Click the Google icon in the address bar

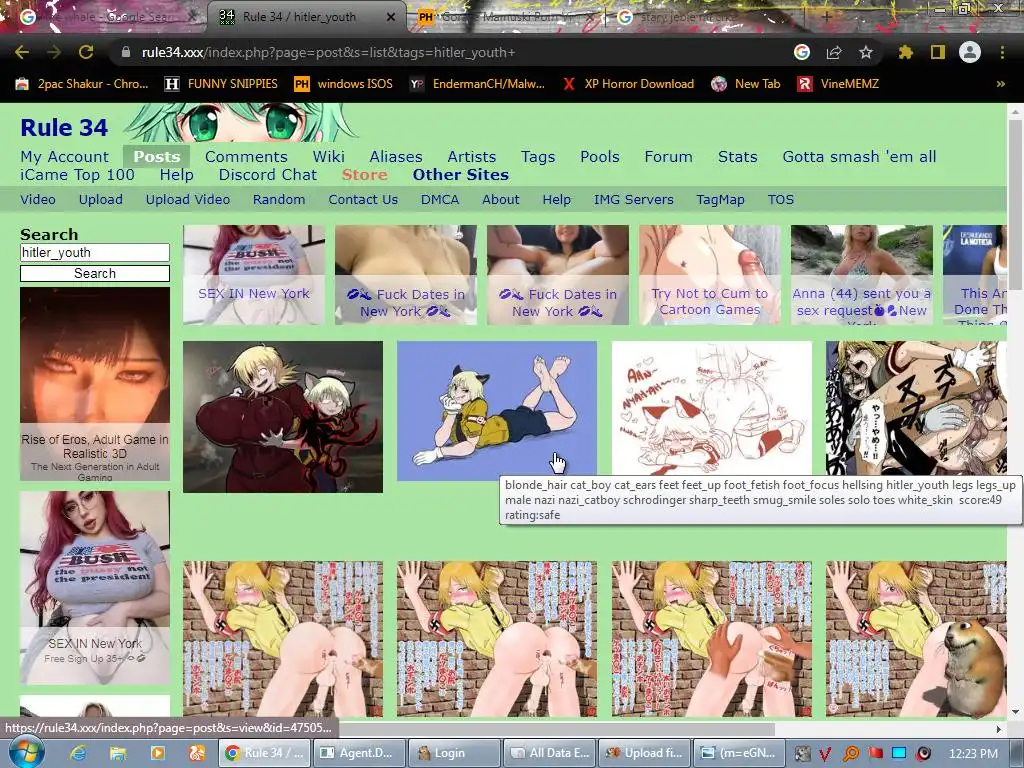tap(802, 52)
